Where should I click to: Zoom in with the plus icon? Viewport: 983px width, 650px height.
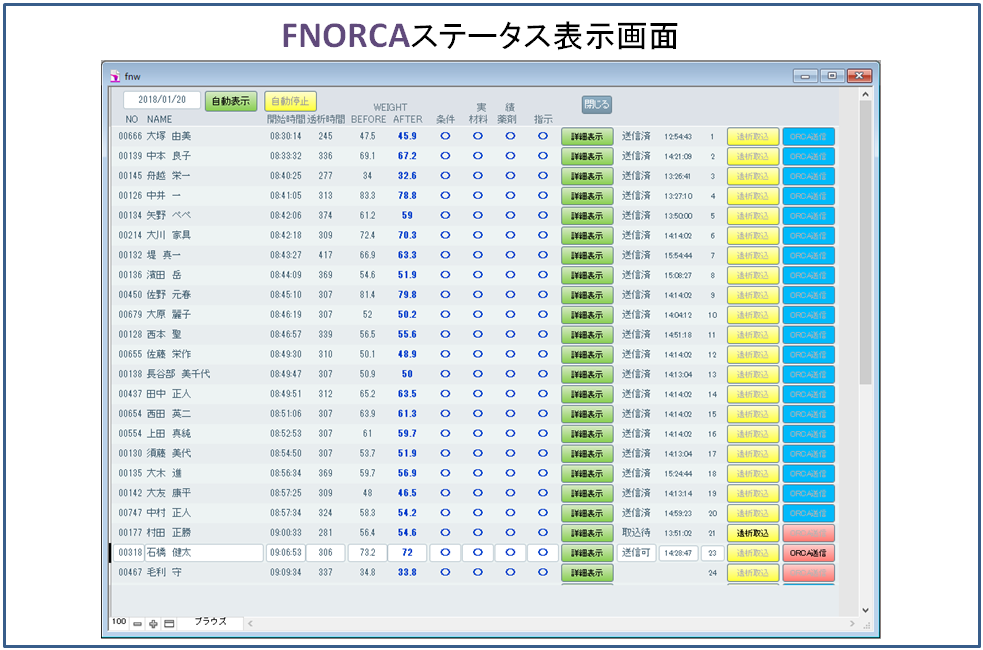click(x=153, y=624)
